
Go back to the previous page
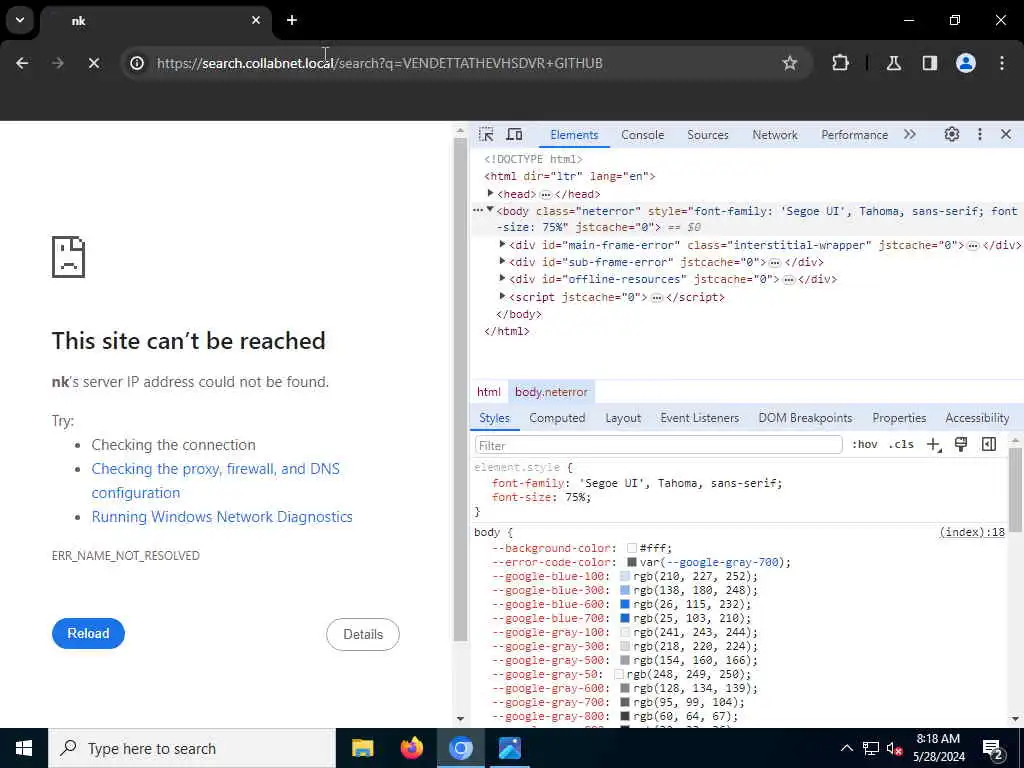[22, 63]
